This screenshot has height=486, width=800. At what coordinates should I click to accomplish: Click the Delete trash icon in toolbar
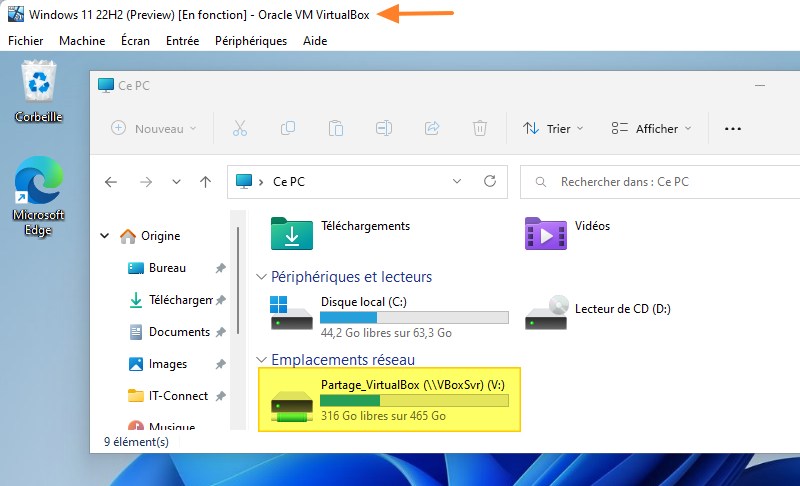click(480, 128)
